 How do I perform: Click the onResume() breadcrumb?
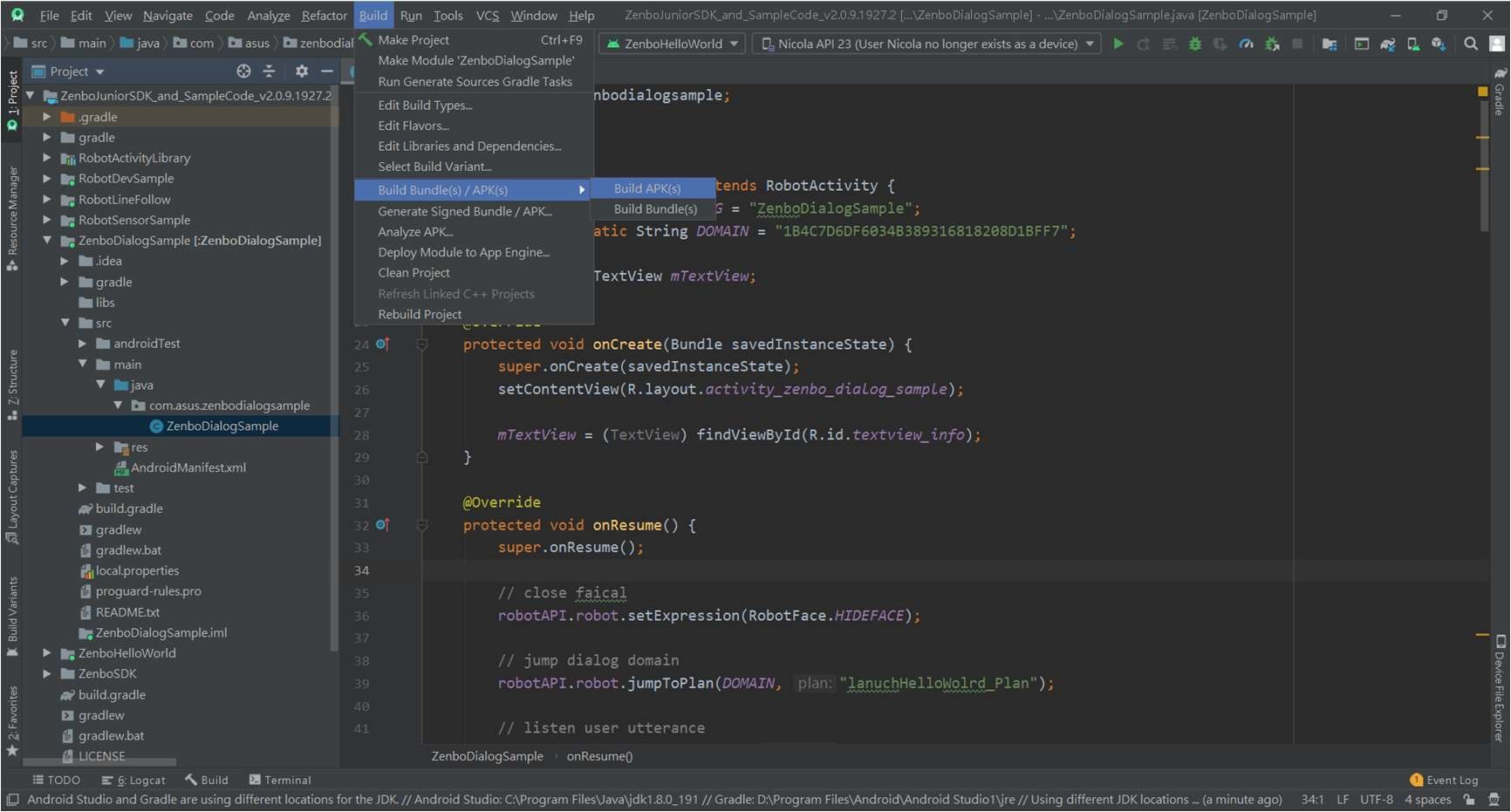point(599,756)
